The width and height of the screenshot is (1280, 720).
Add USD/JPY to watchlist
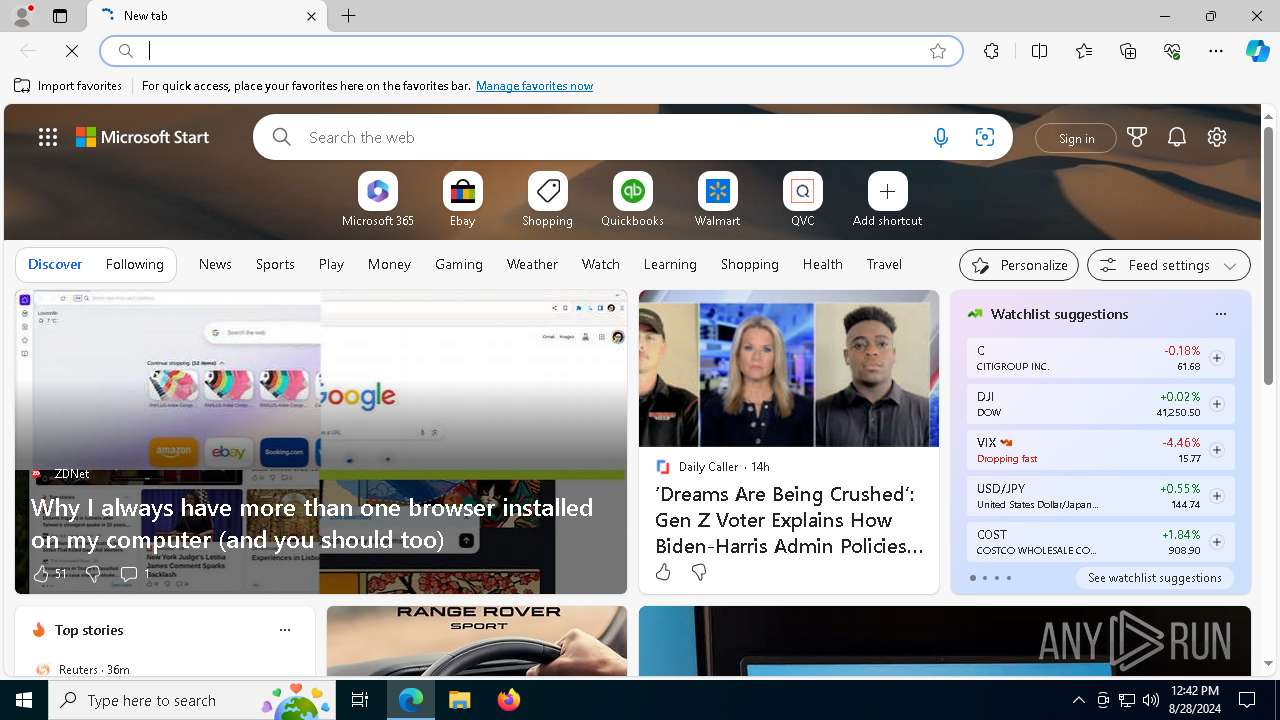pyautogui.click(x=1216, y=496)
